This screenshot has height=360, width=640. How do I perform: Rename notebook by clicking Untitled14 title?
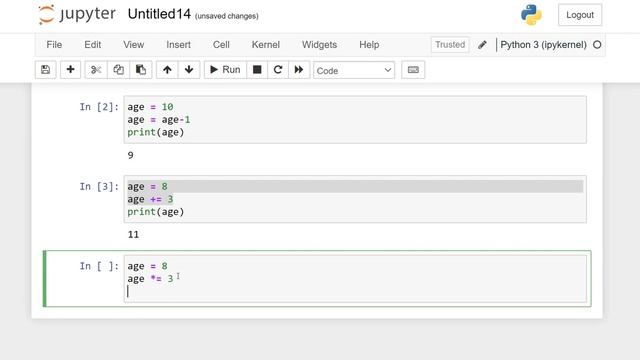(159, 14)
